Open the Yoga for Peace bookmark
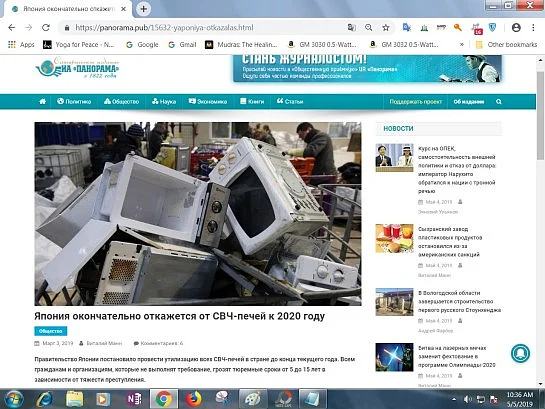Viewport: 545px width, 409px height. pos(78,44)
